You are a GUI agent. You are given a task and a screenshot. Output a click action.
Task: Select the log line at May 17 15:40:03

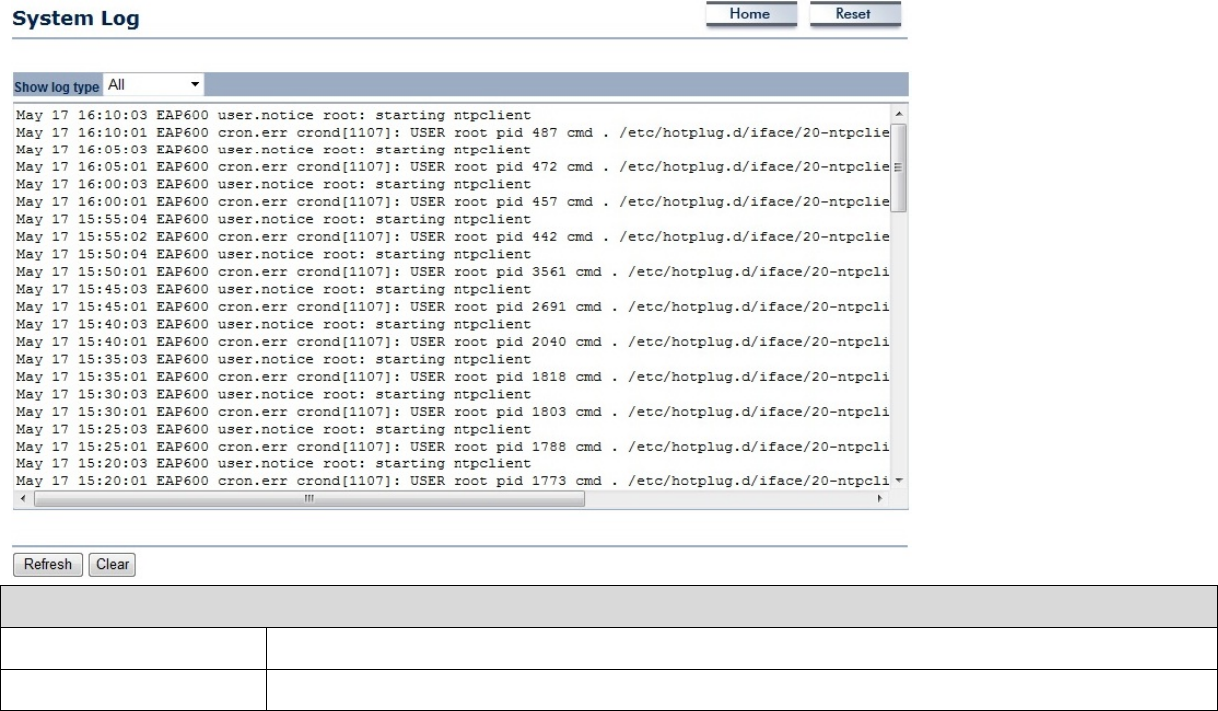click(274, 325)
